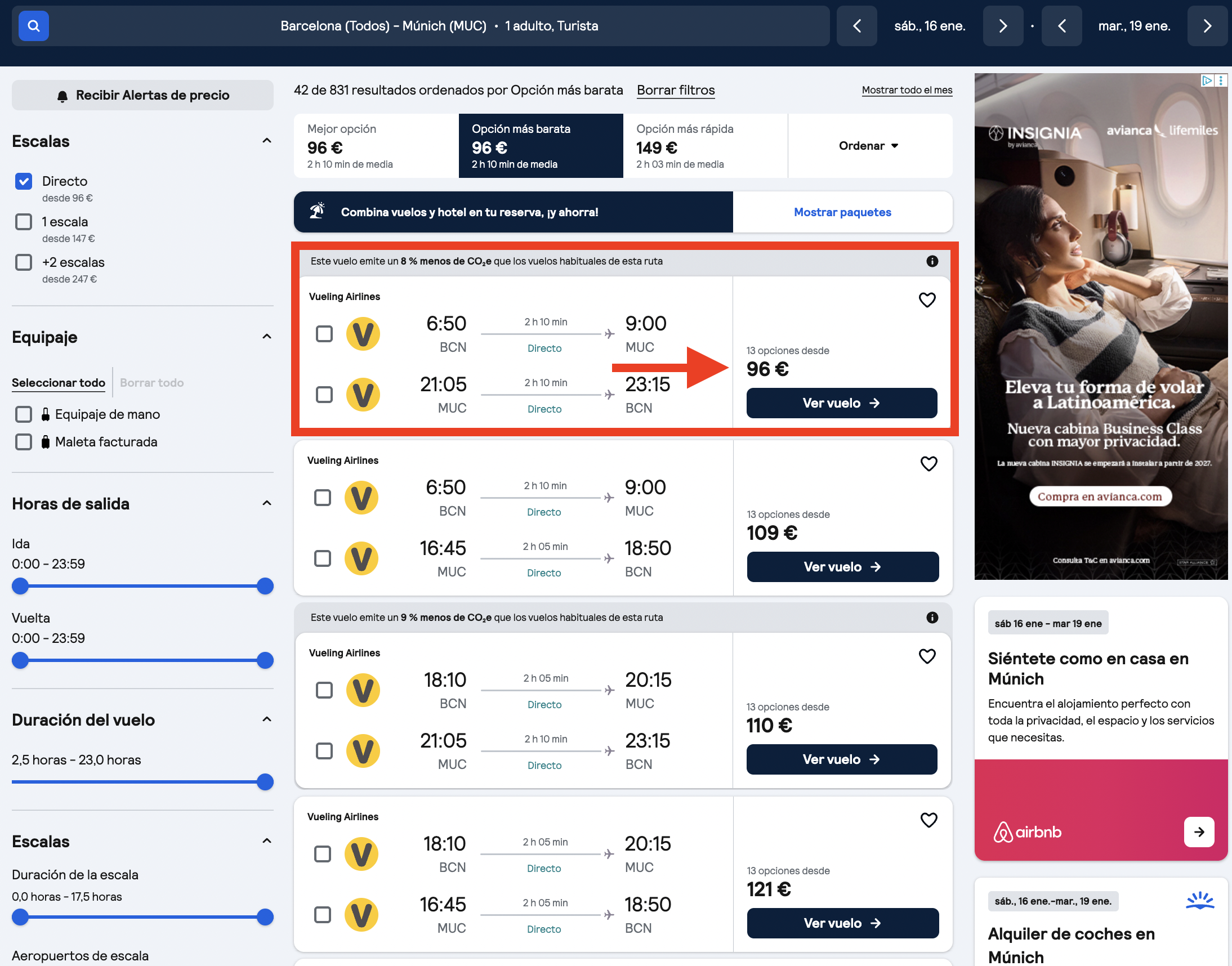The height and width of the screenshot is (966, 1232).
Task: Click Ver vuelo for the 110 € flight
Action: 842,759
